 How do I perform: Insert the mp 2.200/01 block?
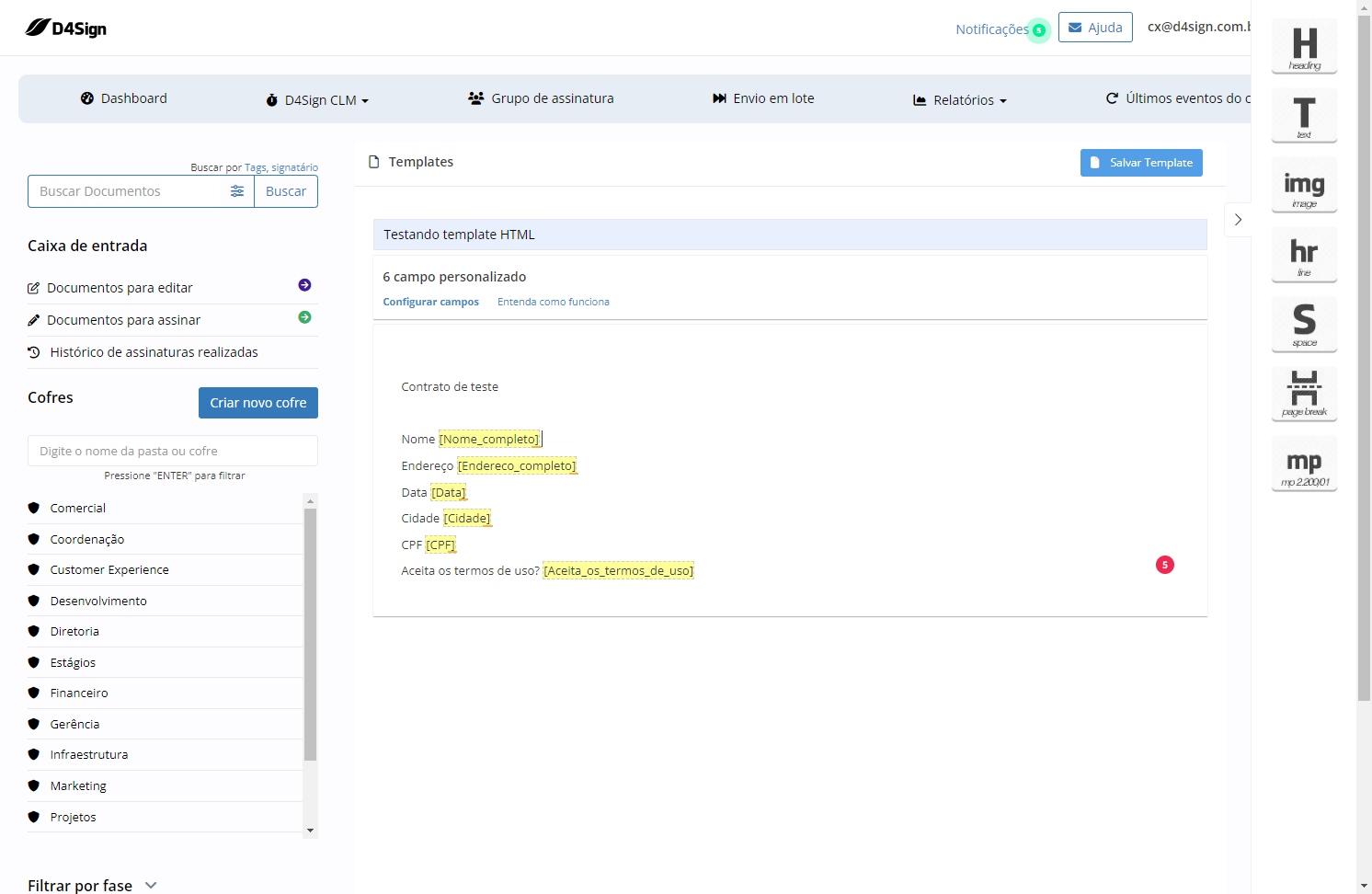[1304, 464]
